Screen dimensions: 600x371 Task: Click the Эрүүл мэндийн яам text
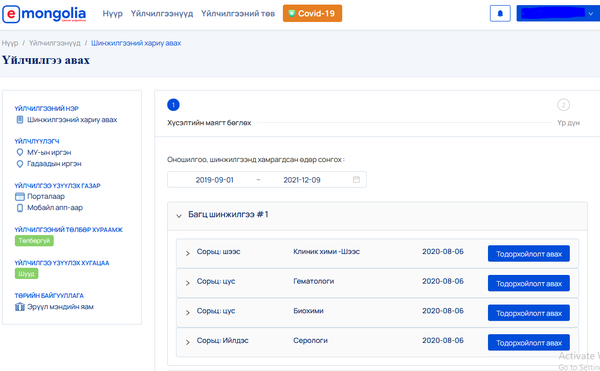click(x=60, y=307)
